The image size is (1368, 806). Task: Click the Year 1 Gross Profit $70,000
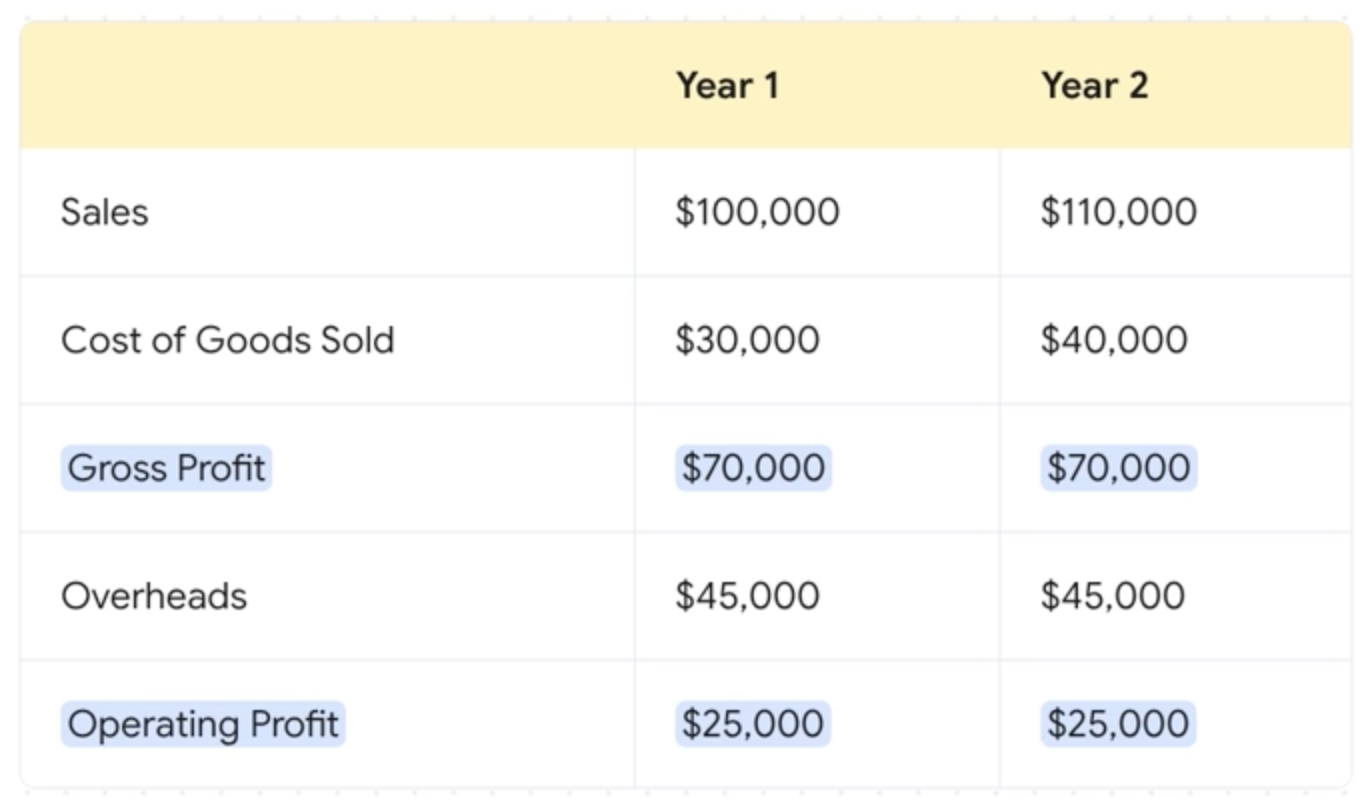(753, 468)
